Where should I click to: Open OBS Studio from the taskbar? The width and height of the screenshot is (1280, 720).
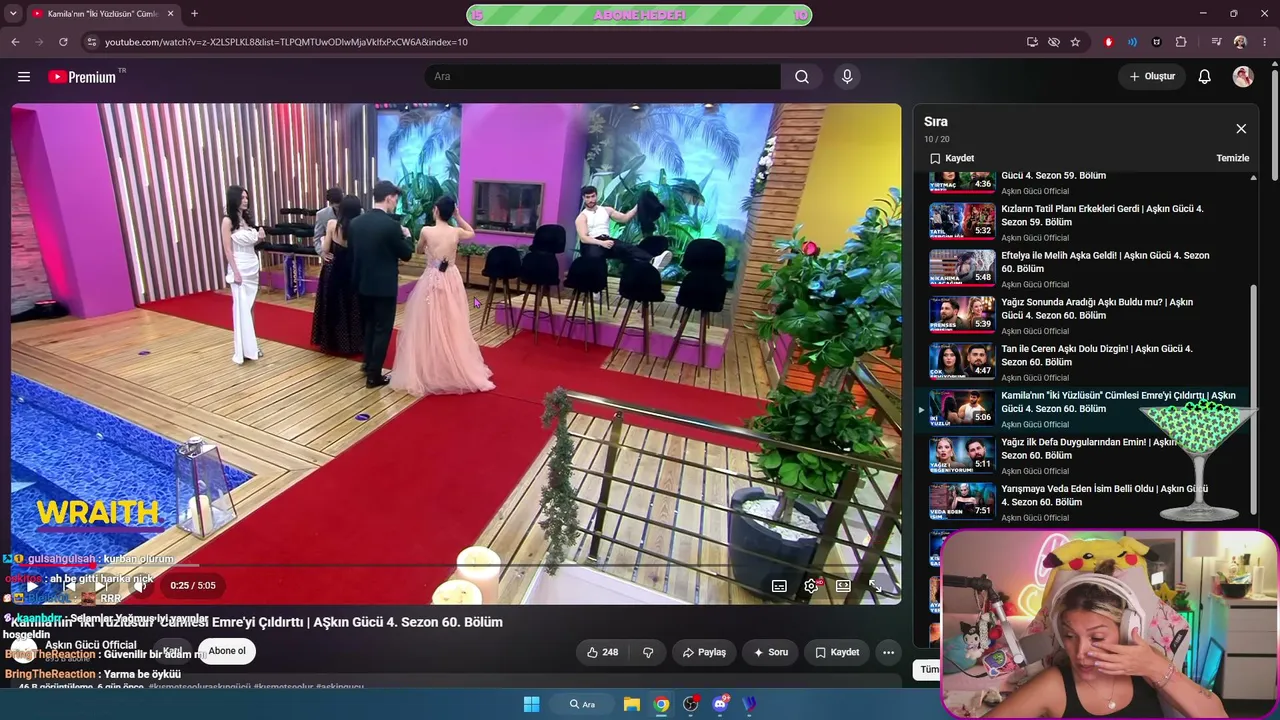coord(690,704)
